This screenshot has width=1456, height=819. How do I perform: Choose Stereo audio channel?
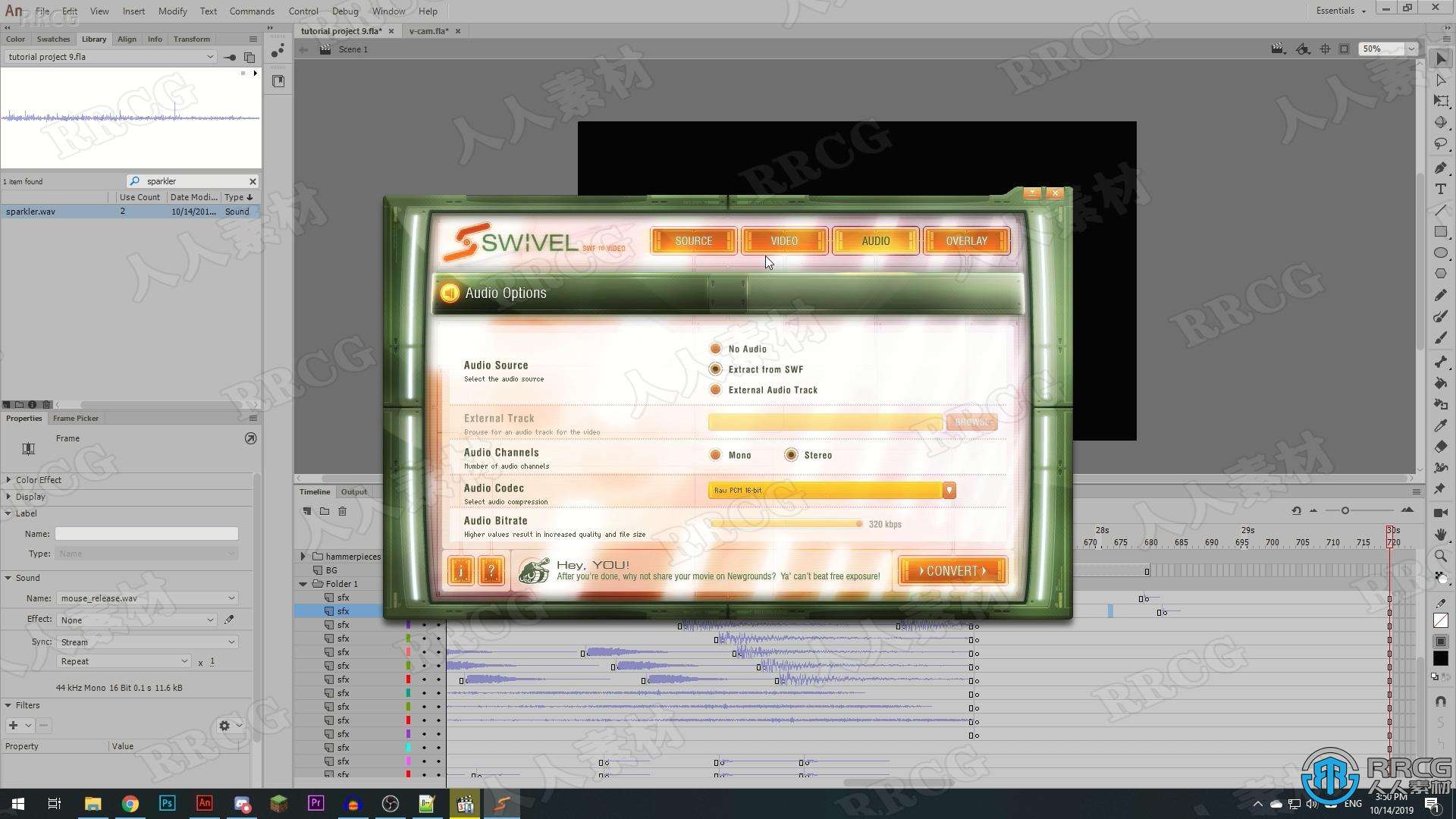tap(791, 455)
